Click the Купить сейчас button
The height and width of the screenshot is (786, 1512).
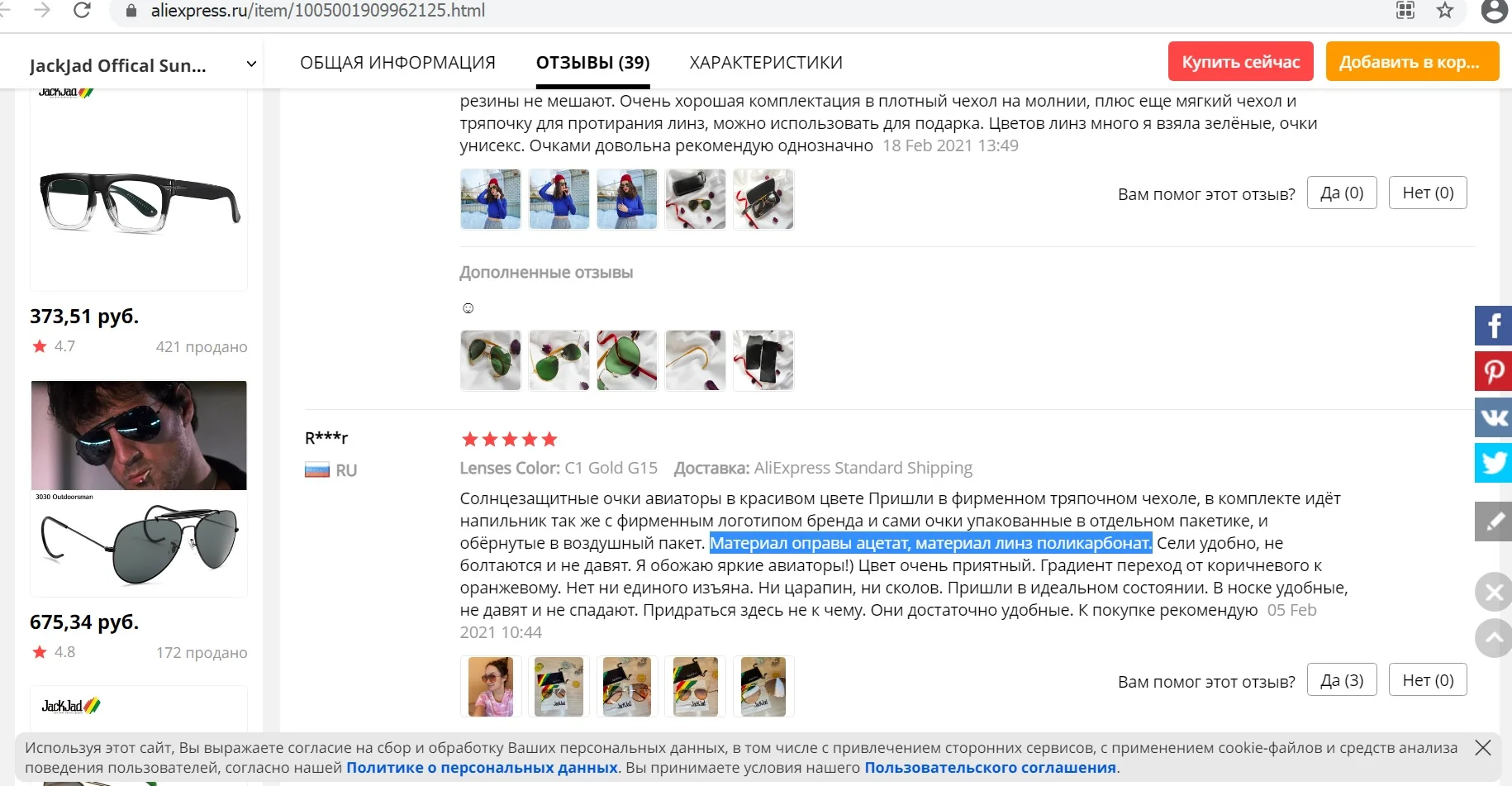coord(1240,61)
